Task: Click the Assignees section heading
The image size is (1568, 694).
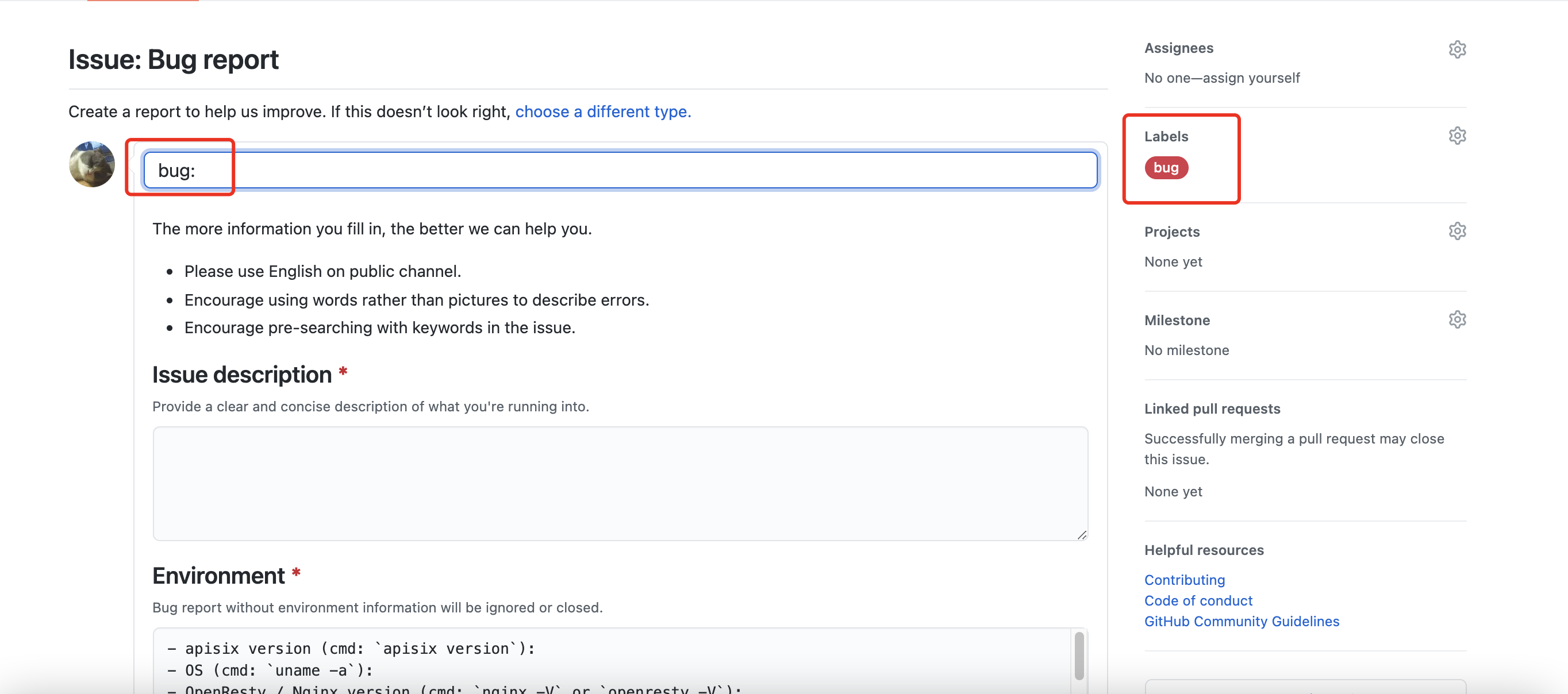Action: point(1178,48)
